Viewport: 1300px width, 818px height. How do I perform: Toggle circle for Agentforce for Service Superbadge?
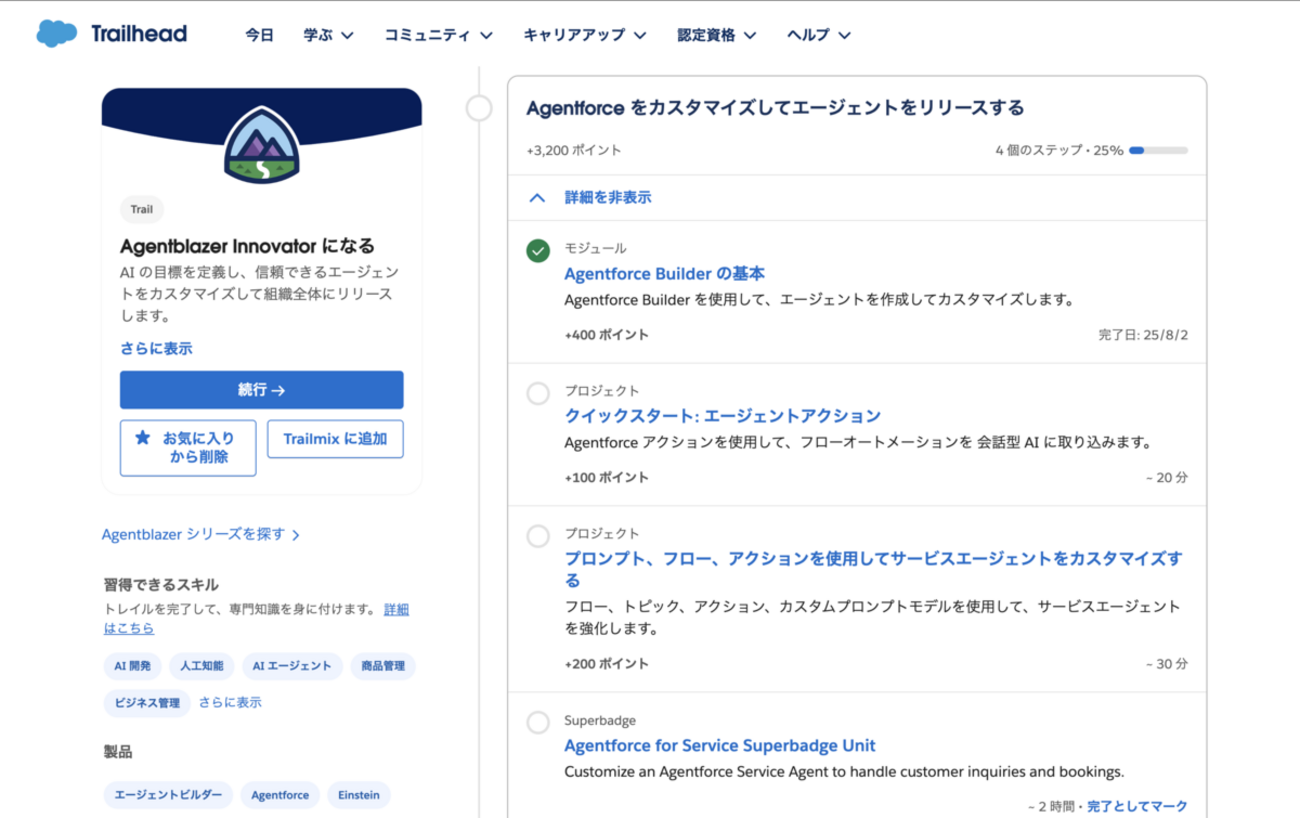538,722
